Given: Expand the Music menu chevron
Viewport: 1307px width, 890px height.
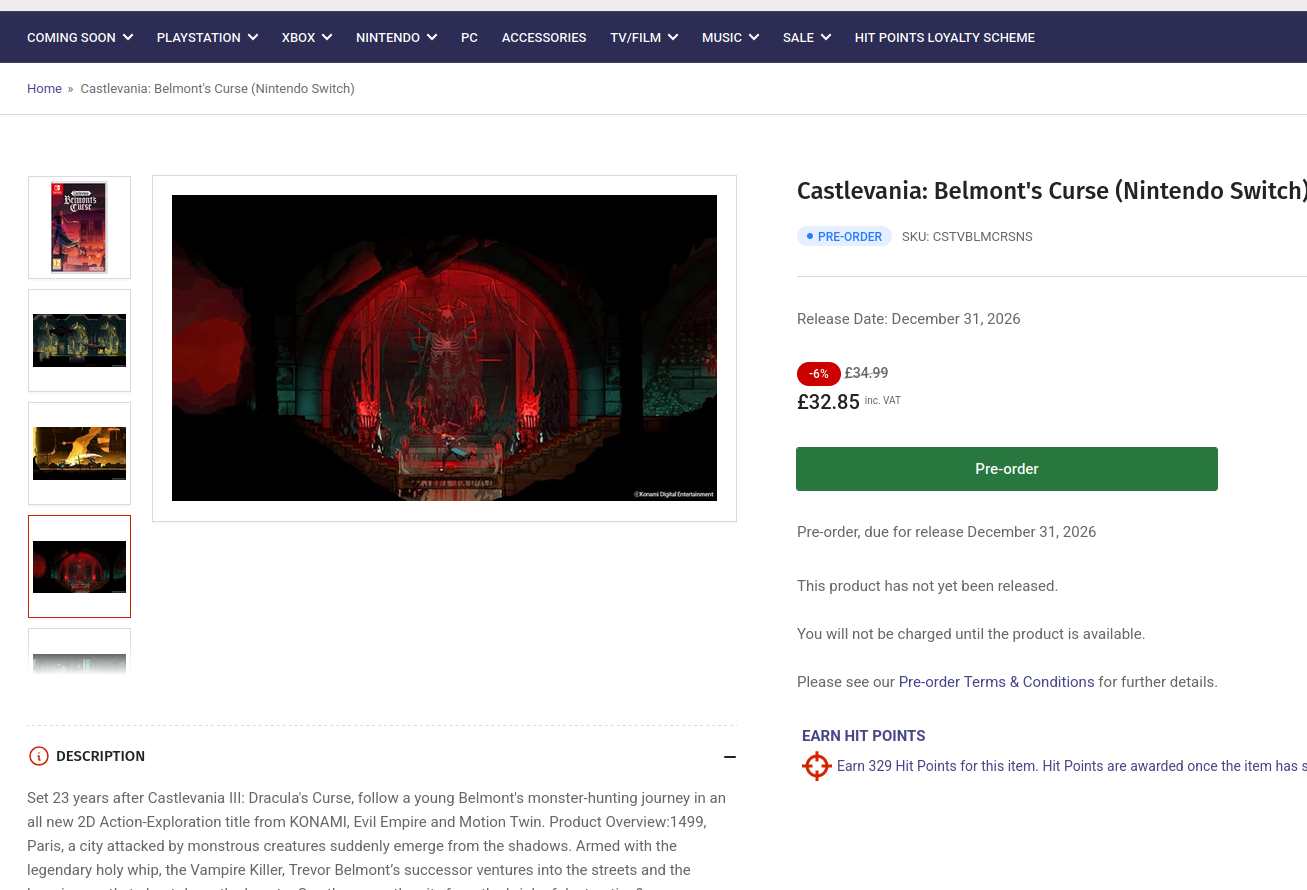Looking at the screenshot, I should pyautogui.click(x=754, y=37).
